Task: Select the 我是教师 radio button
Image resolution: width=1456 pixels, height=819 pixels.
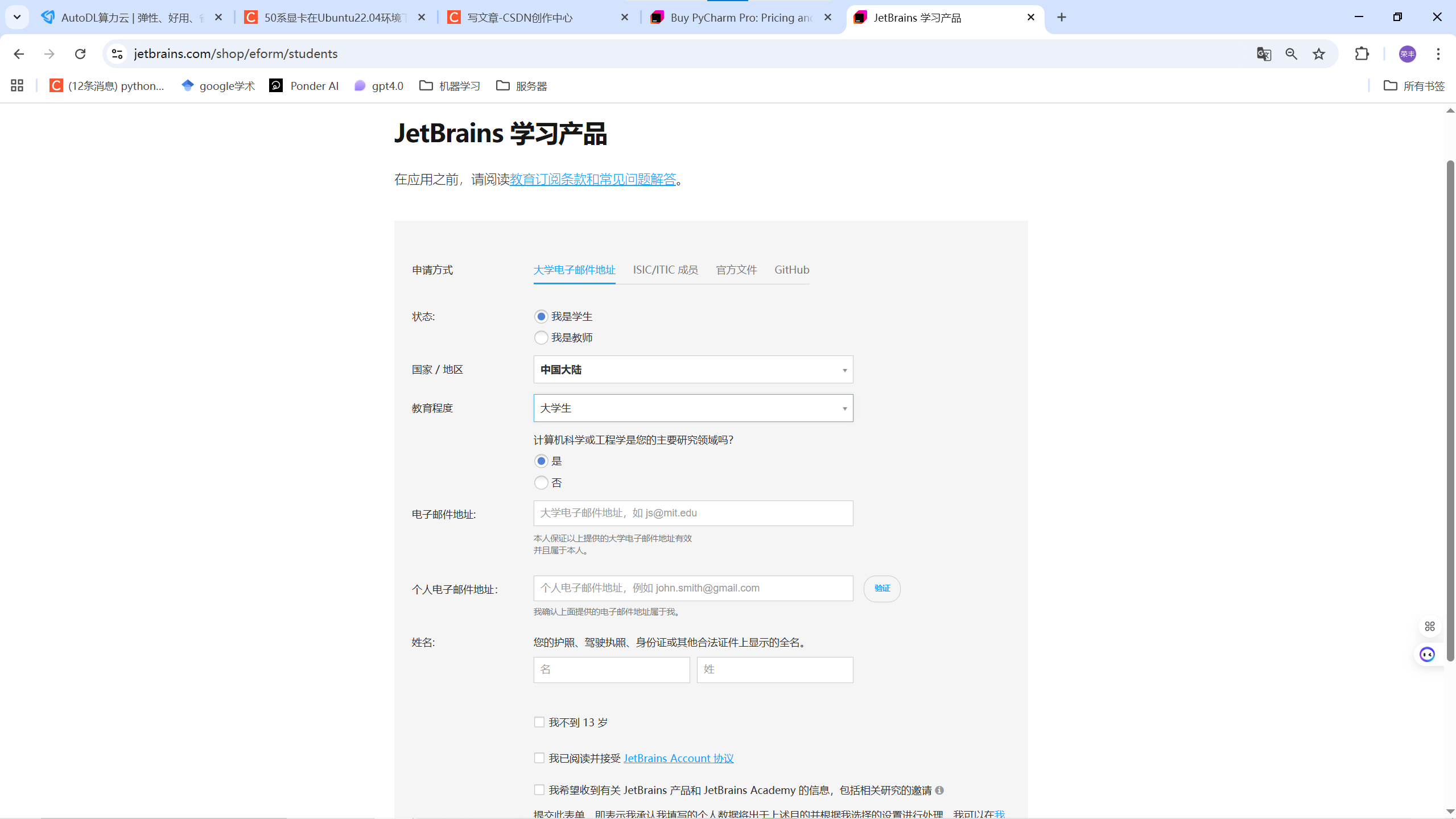Action: (x=541, y=337)
